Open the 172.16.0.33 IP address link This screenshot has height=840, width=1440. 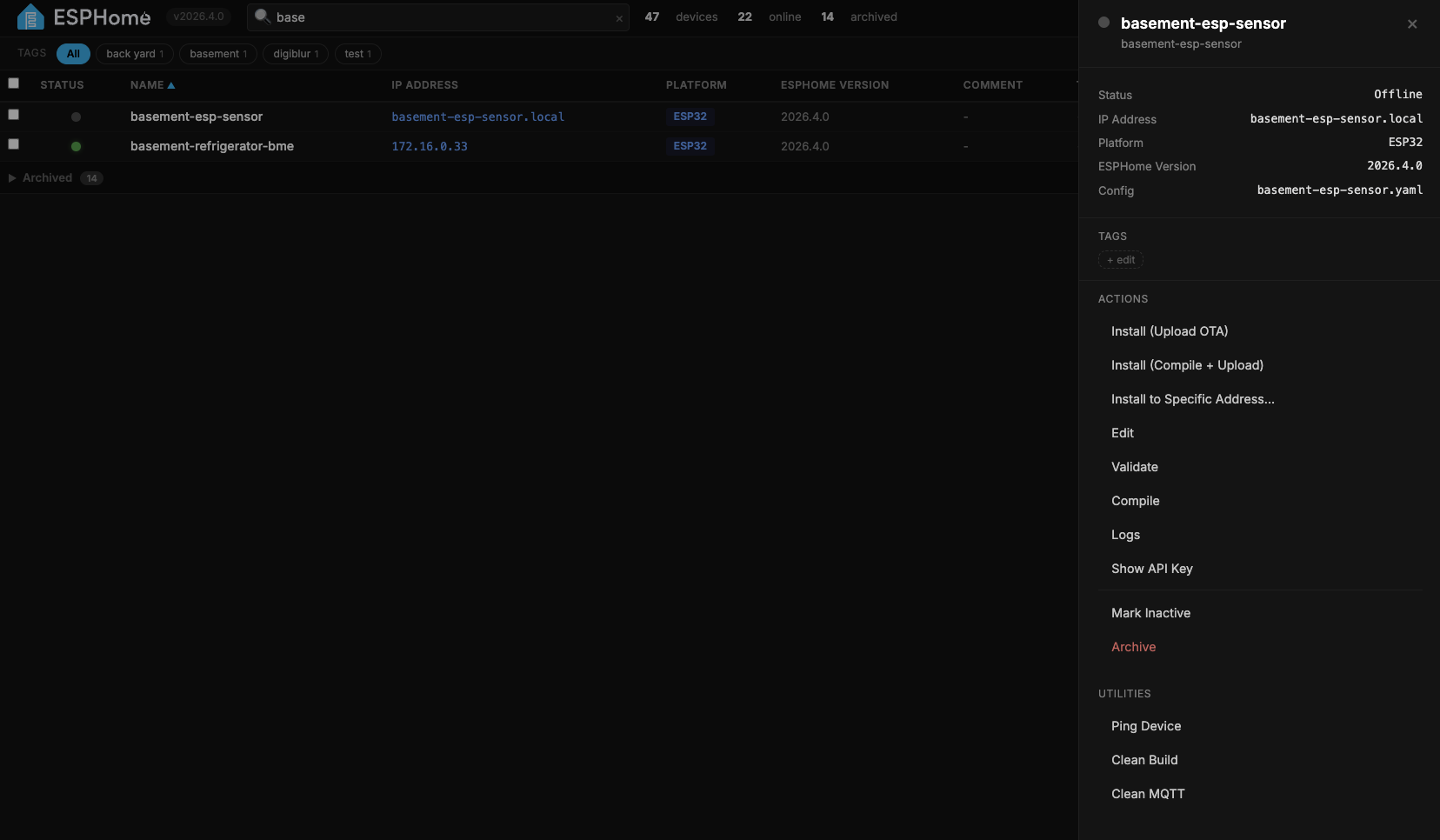coord(430,147)
